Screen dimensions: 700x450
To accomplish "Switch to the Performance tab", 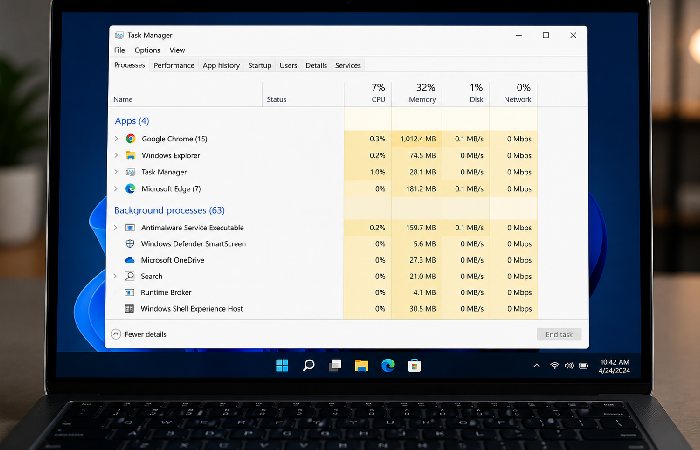I will click(174, 65).
